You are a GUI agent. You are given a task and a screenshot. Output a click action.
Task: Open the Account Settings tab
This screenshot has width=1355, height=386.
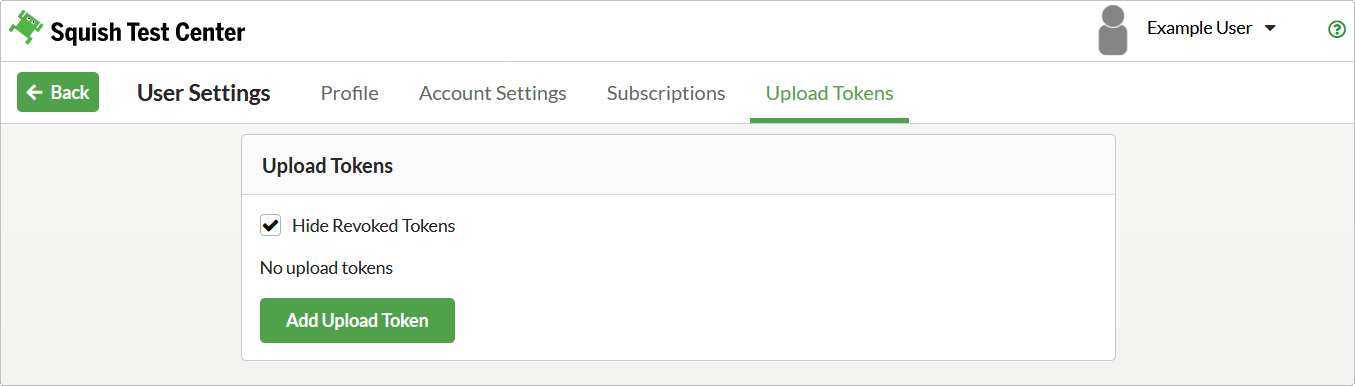pyautogui.click(x=492, y=93)
